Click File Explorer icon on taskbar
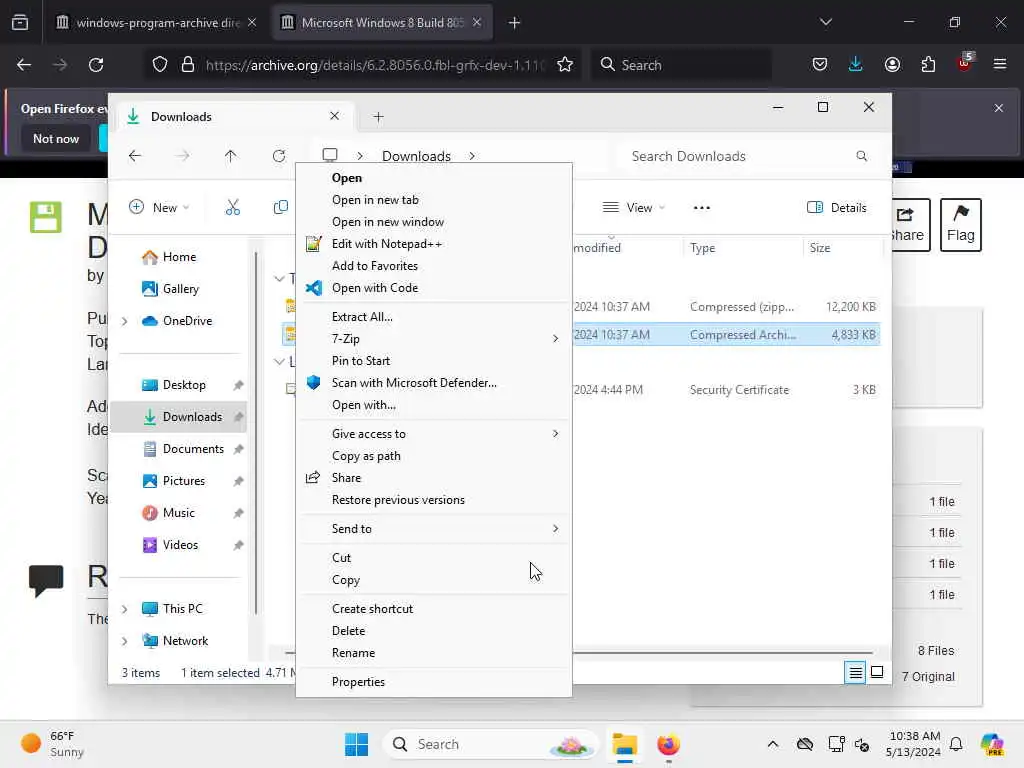This screenshot has width=1024, height=768. pos(624,744)
